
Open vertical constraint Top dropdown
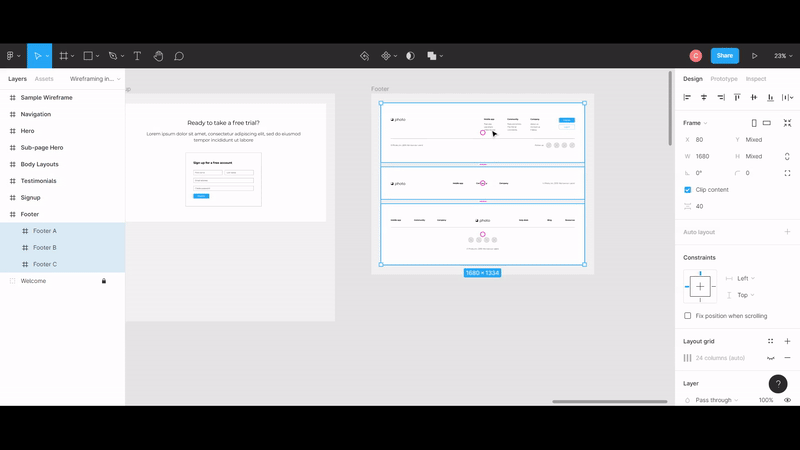click(746, 295)
